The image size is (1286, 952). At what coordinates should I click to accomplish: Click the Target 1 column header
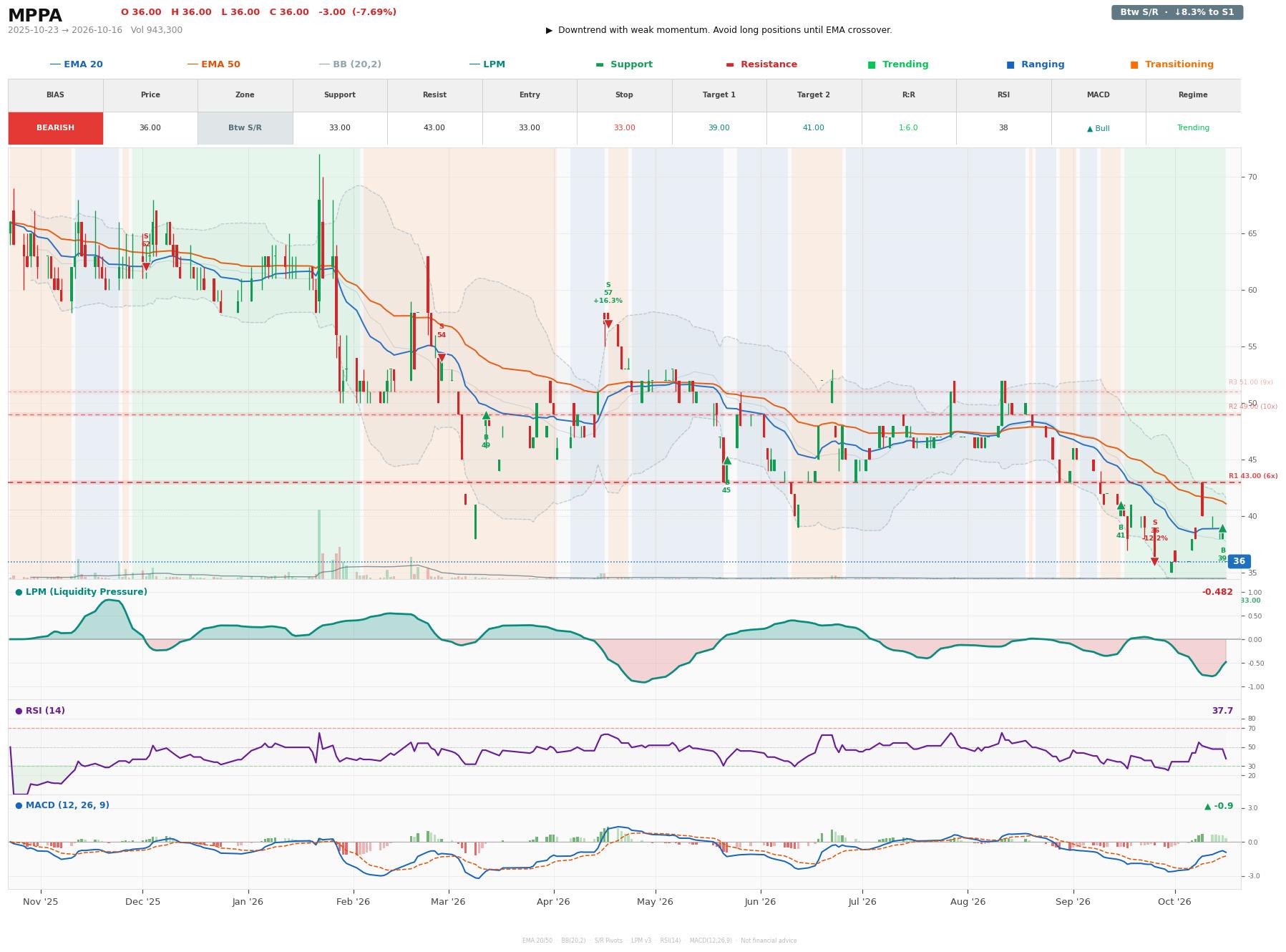pyautogui.click(x=719, y=95)
